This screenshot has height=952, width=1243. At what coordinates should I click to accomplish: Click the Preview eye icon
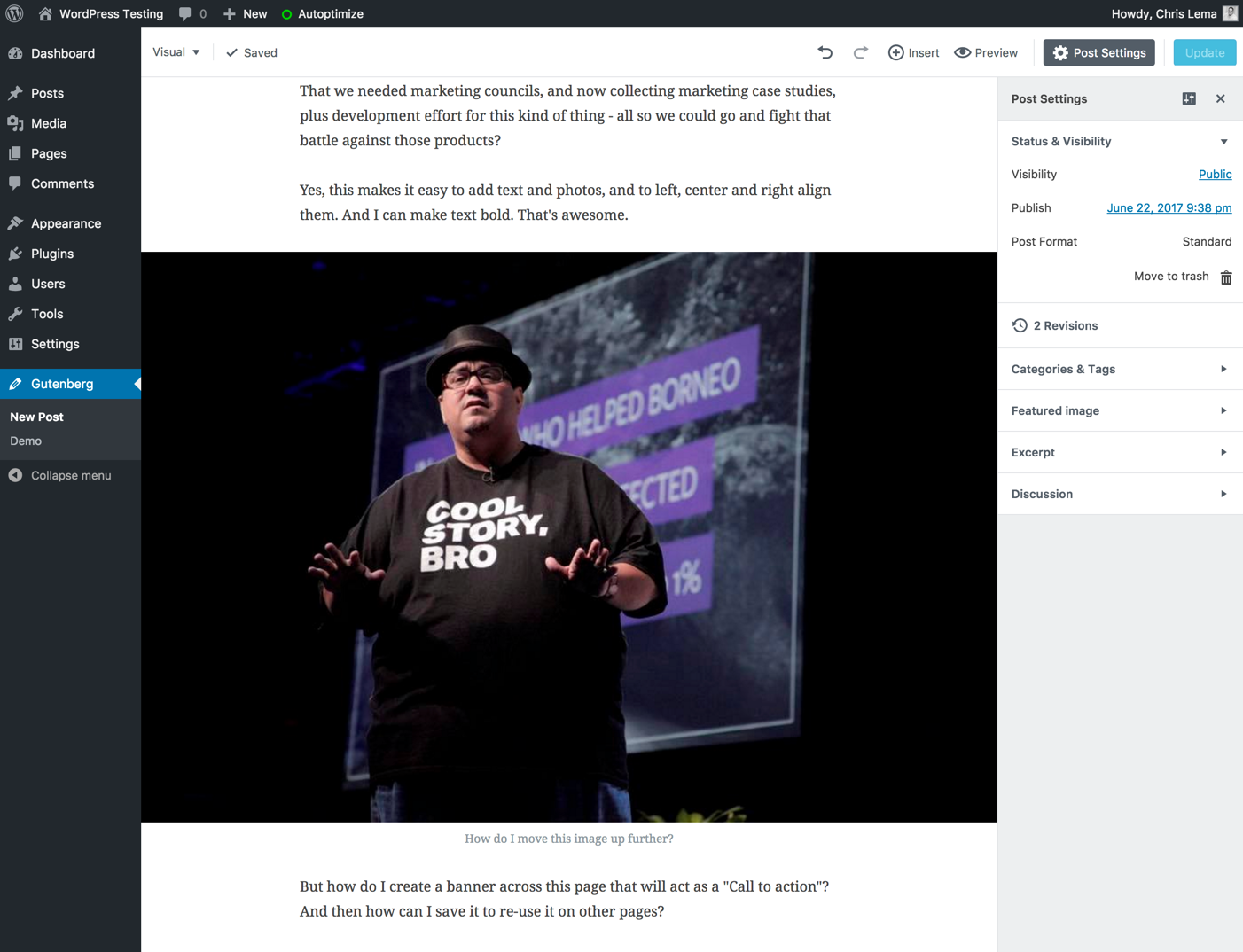pos(962,52)
